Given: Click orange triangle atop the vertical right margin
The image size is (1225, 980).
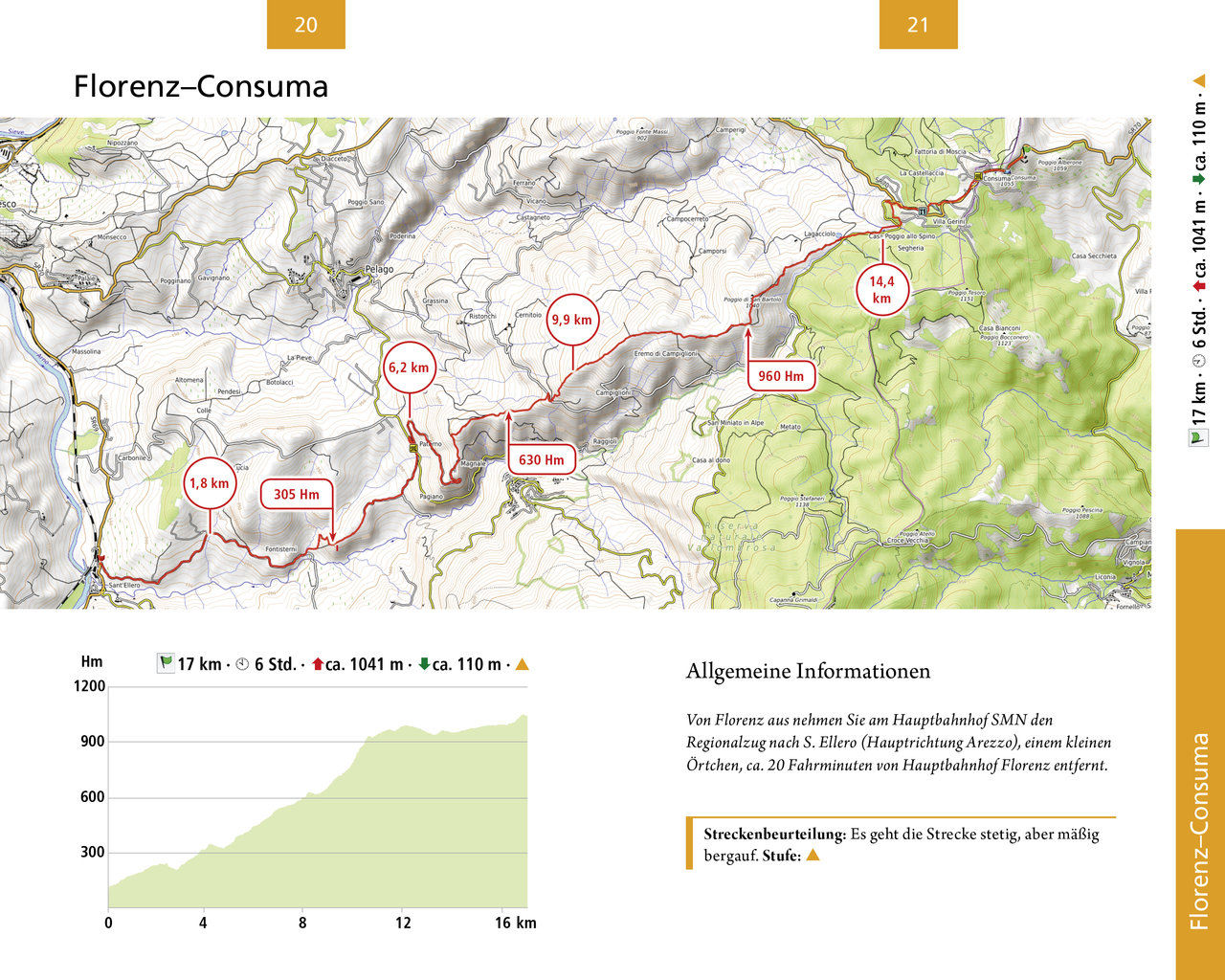Looking at the screenshot, I should coord(1198,81).
